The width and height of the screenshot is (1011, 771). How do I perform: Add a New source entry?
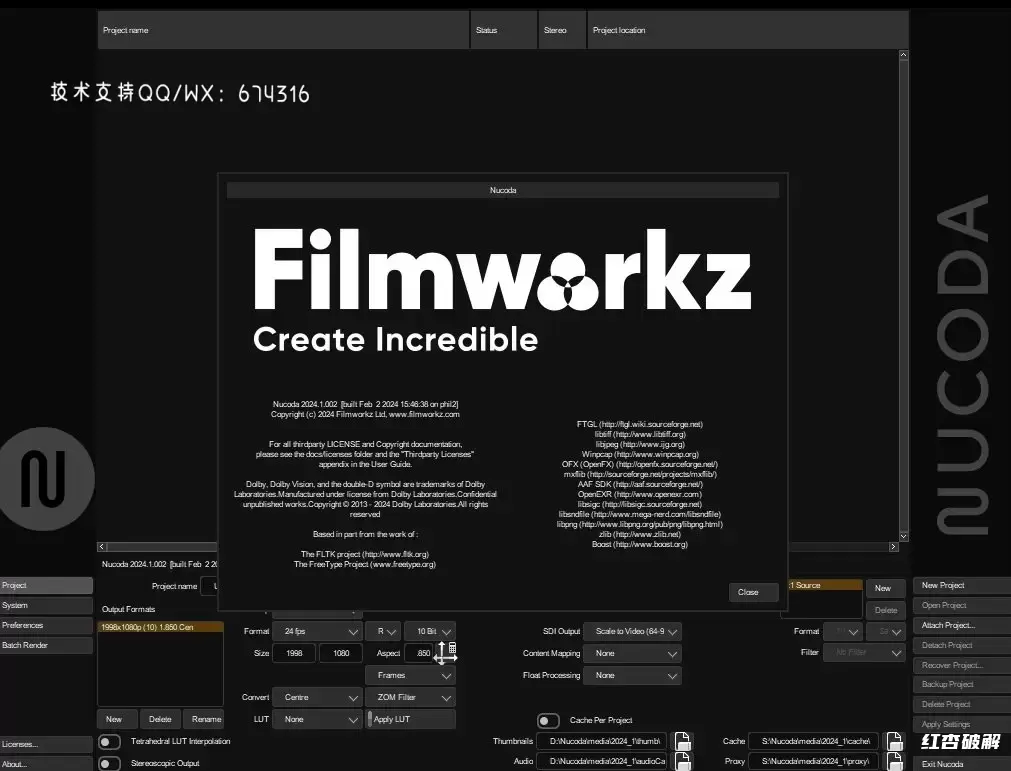point(886,588)
